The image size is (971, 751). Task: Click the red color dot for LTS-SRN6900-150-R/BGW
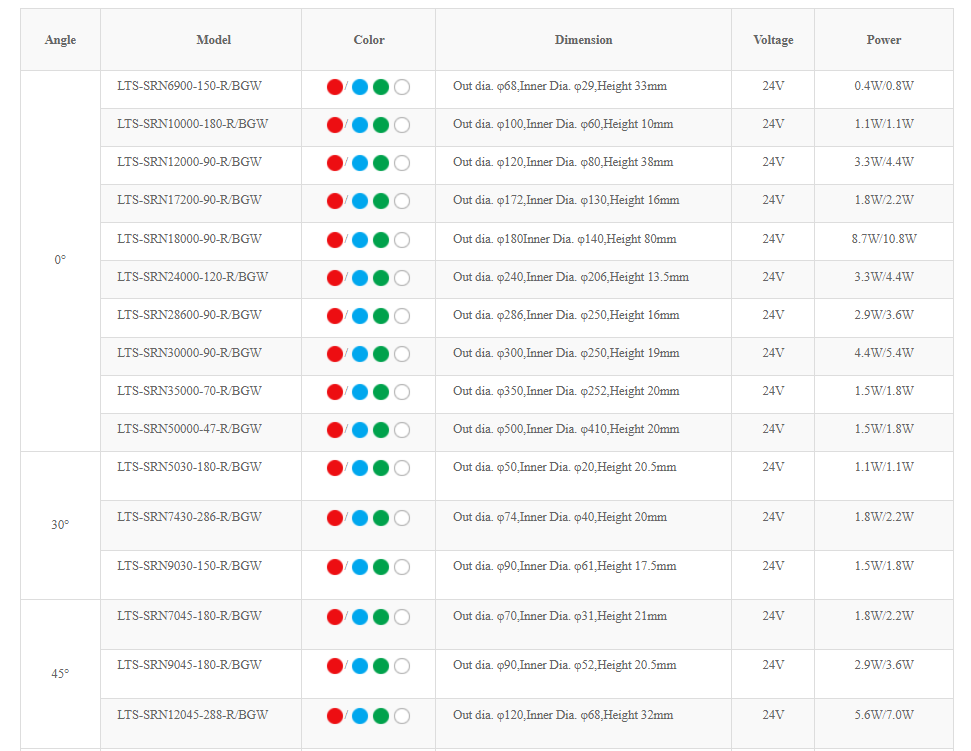(x=335, y=87)
